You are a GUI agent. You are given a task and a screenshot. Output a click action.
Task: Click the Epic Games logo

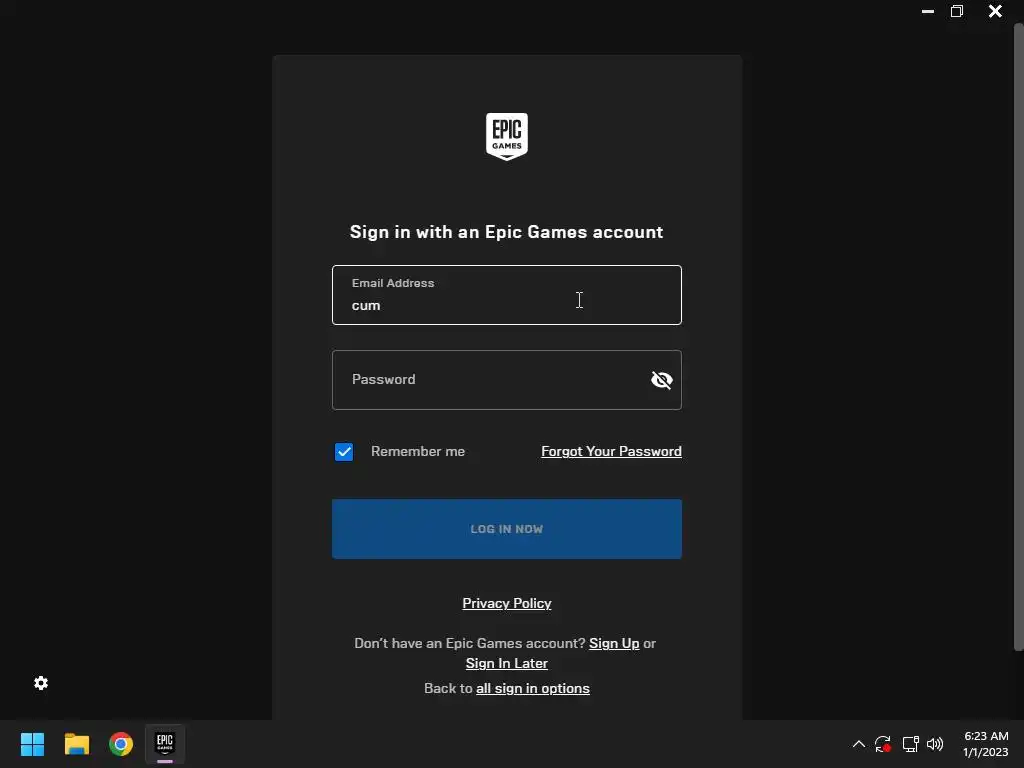point(506,136)
